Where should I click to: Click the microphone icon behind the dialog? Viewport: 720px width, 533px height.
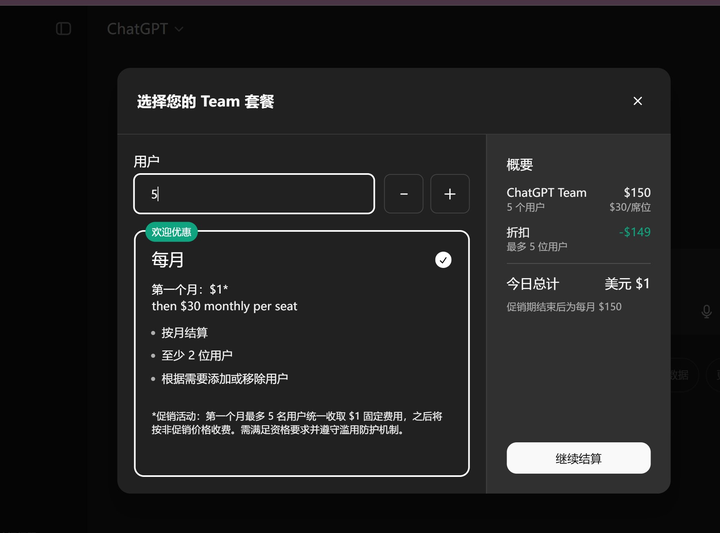point(707,312)
